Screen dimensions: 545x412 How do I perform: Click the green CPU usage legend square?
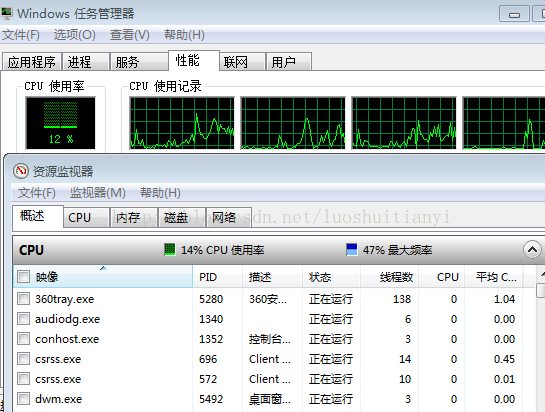170,249
